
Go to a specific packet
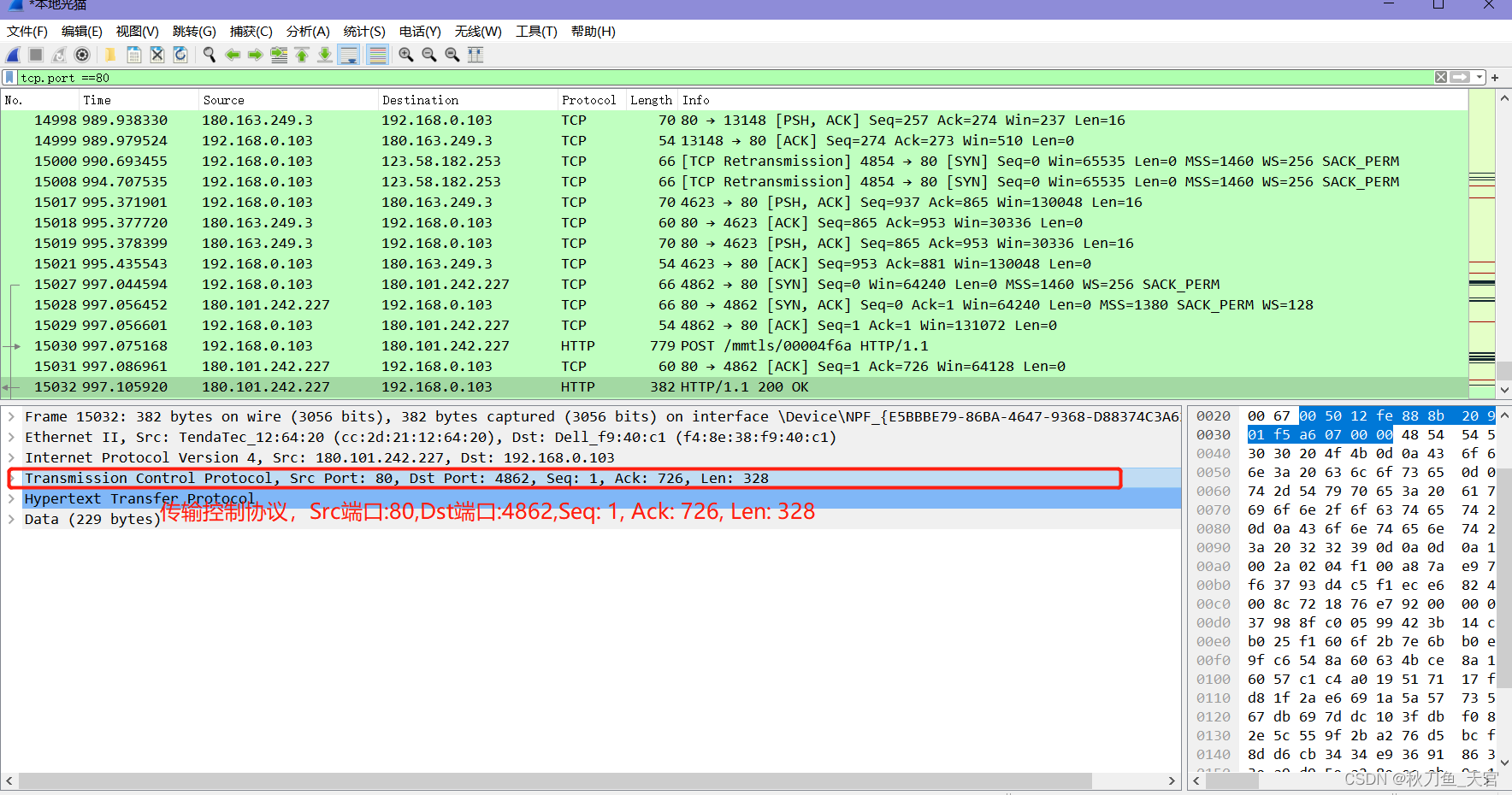pos(279,55)
